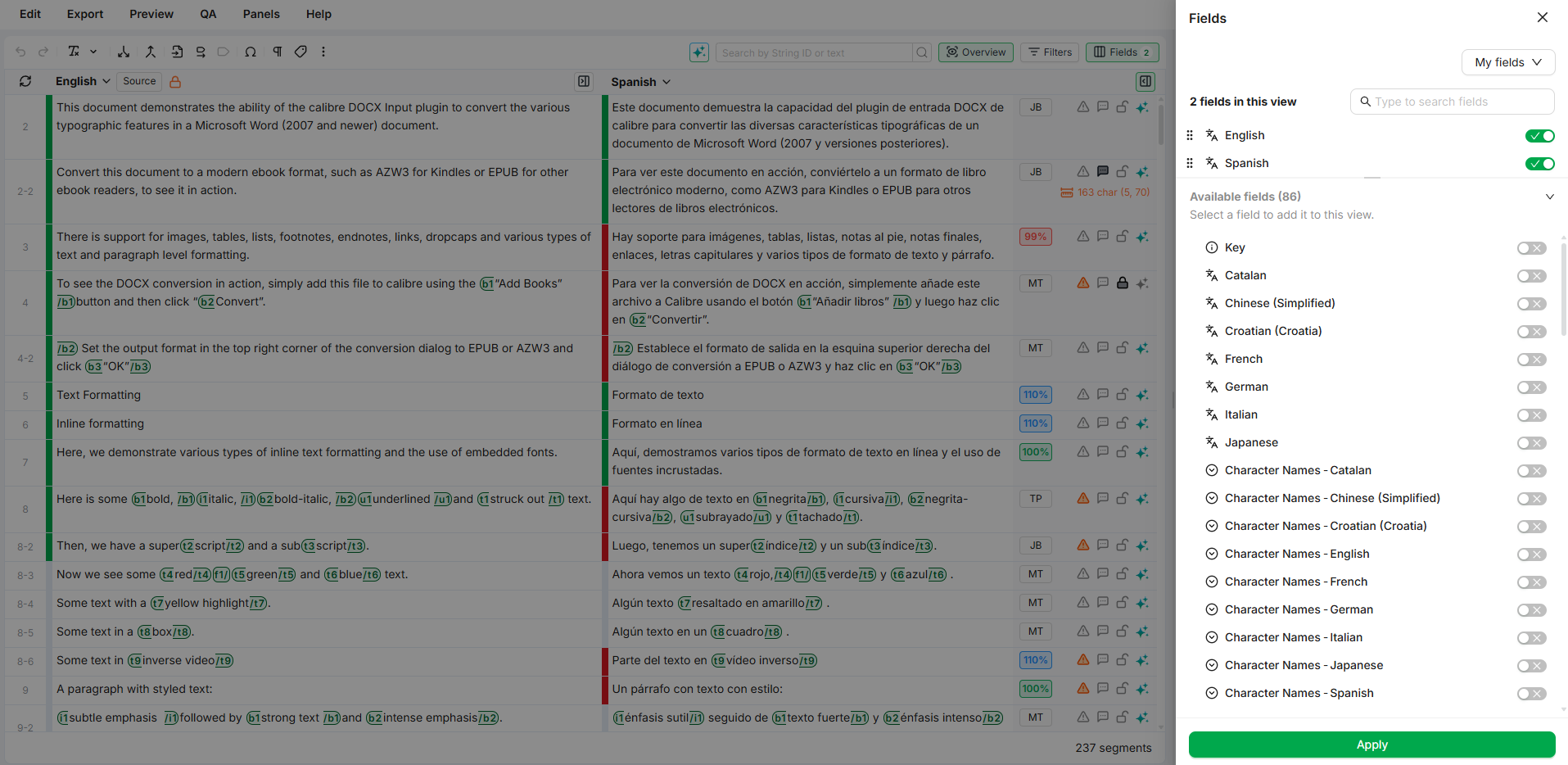
Task: Turn off the English field toggle
Action: pos(1539,136)
